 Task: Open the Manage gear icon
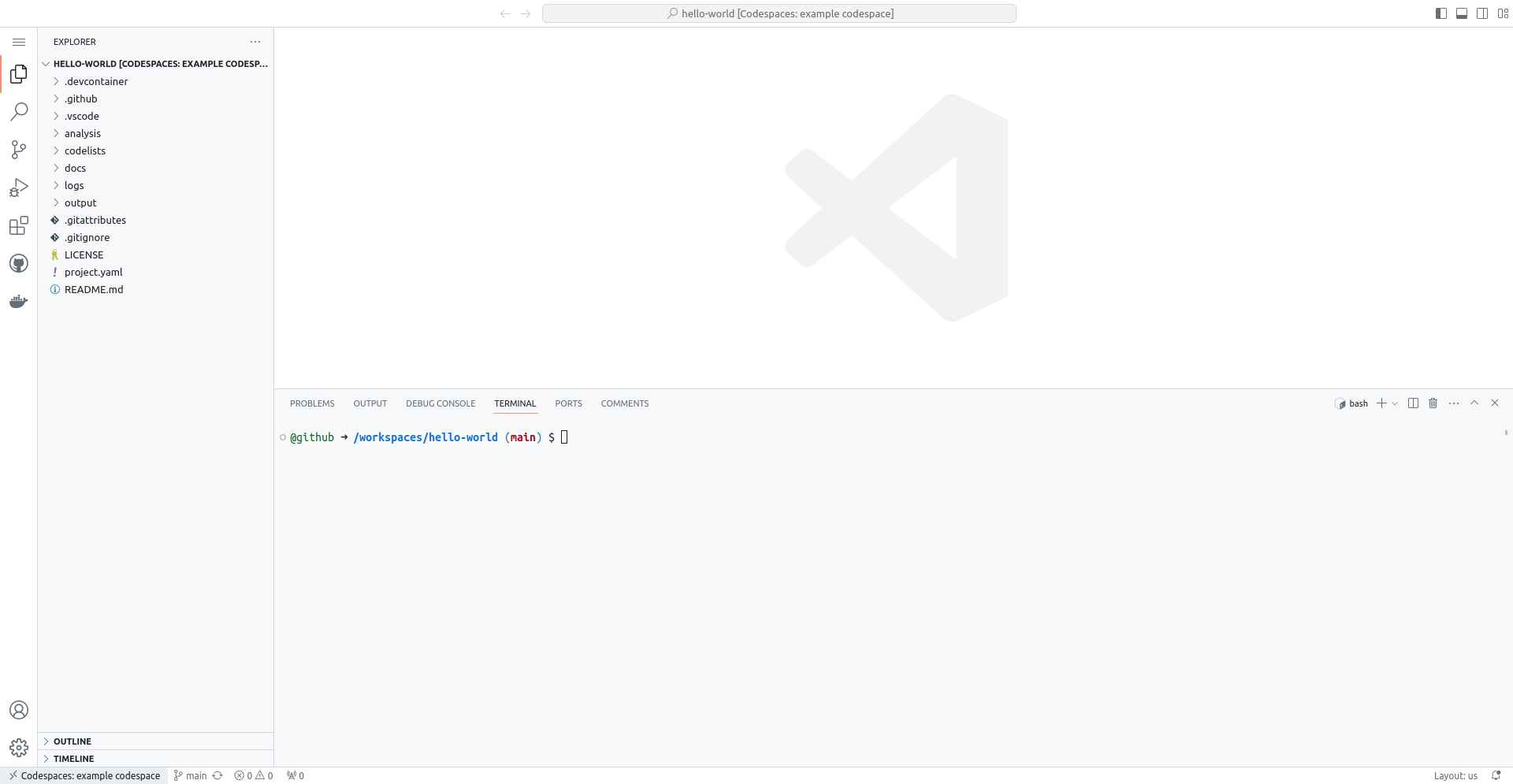tap(19, 748)
